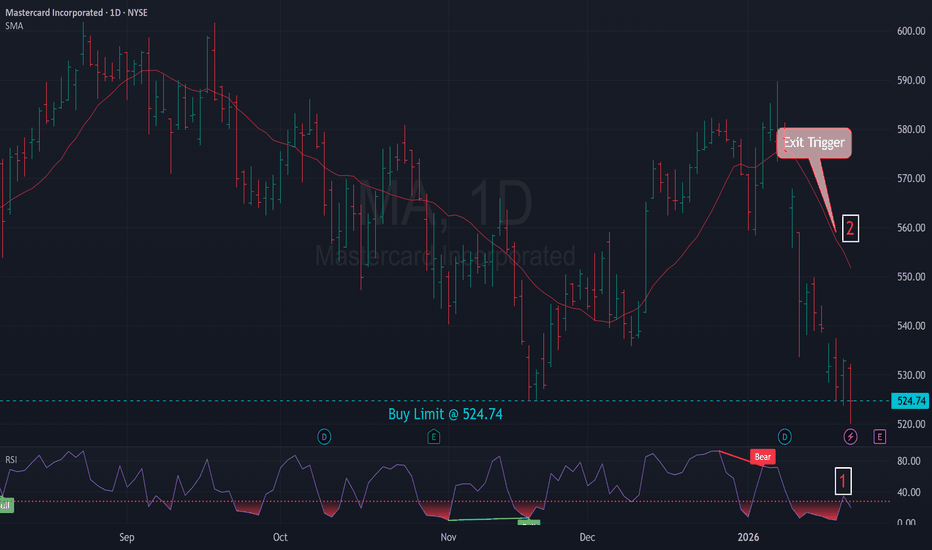Click the 520.00 price axis label
The height and width of the screenshot is (550, 932).
coord(911,424)
